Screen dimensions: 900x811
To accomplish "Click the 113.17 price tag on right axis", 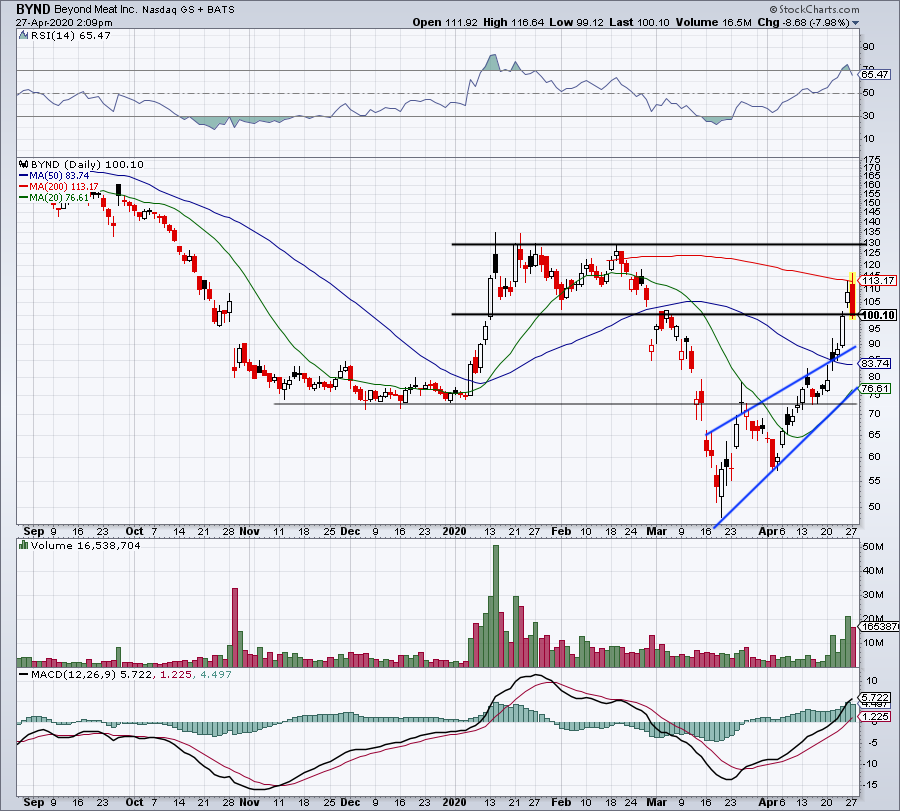I will [x=878, y=281].
